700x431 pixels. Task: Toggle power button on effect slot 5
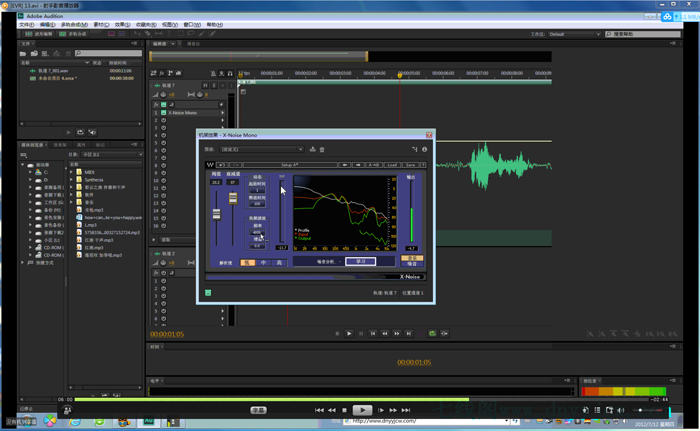click(x=163, y=143)
